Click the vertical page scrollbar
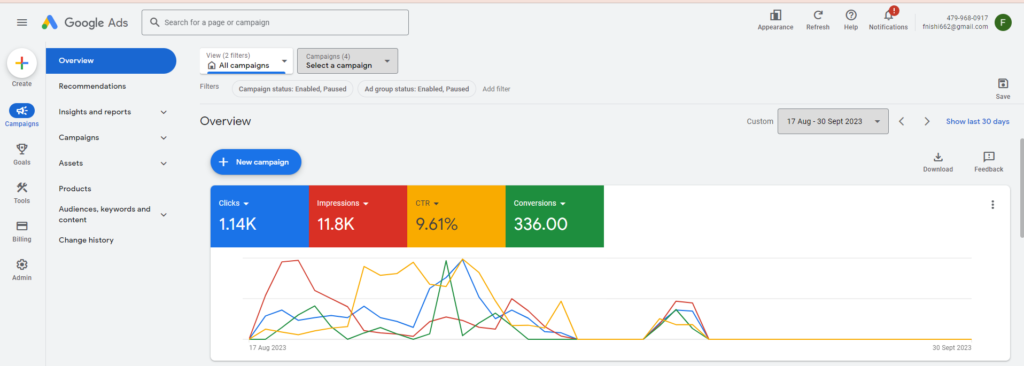 (x=1021, y=188)
